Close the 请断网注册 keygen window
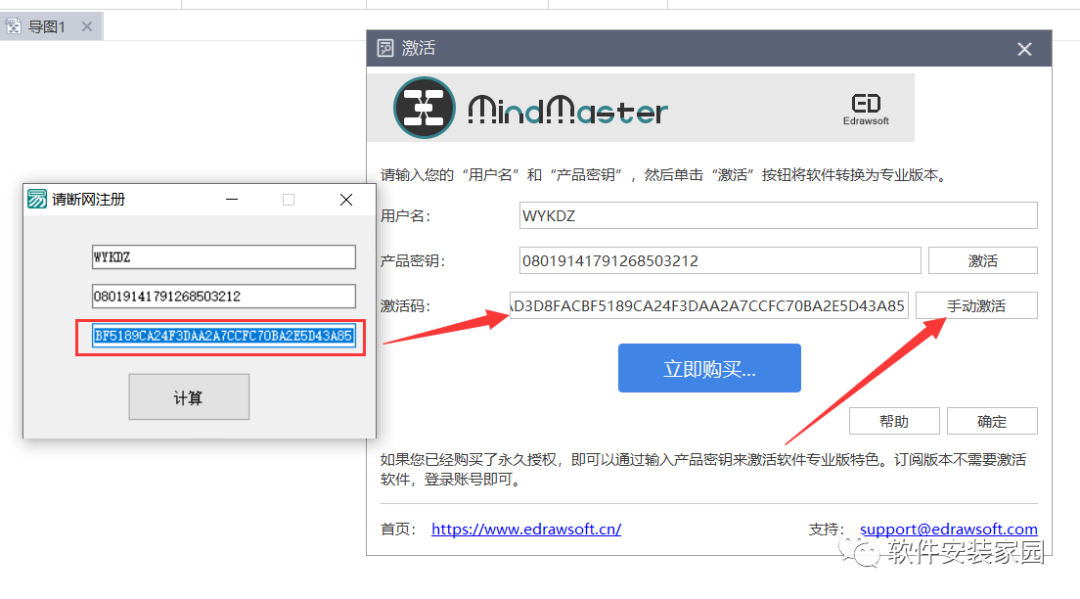This screenshot has height=599, width=1080. [346, 200]
